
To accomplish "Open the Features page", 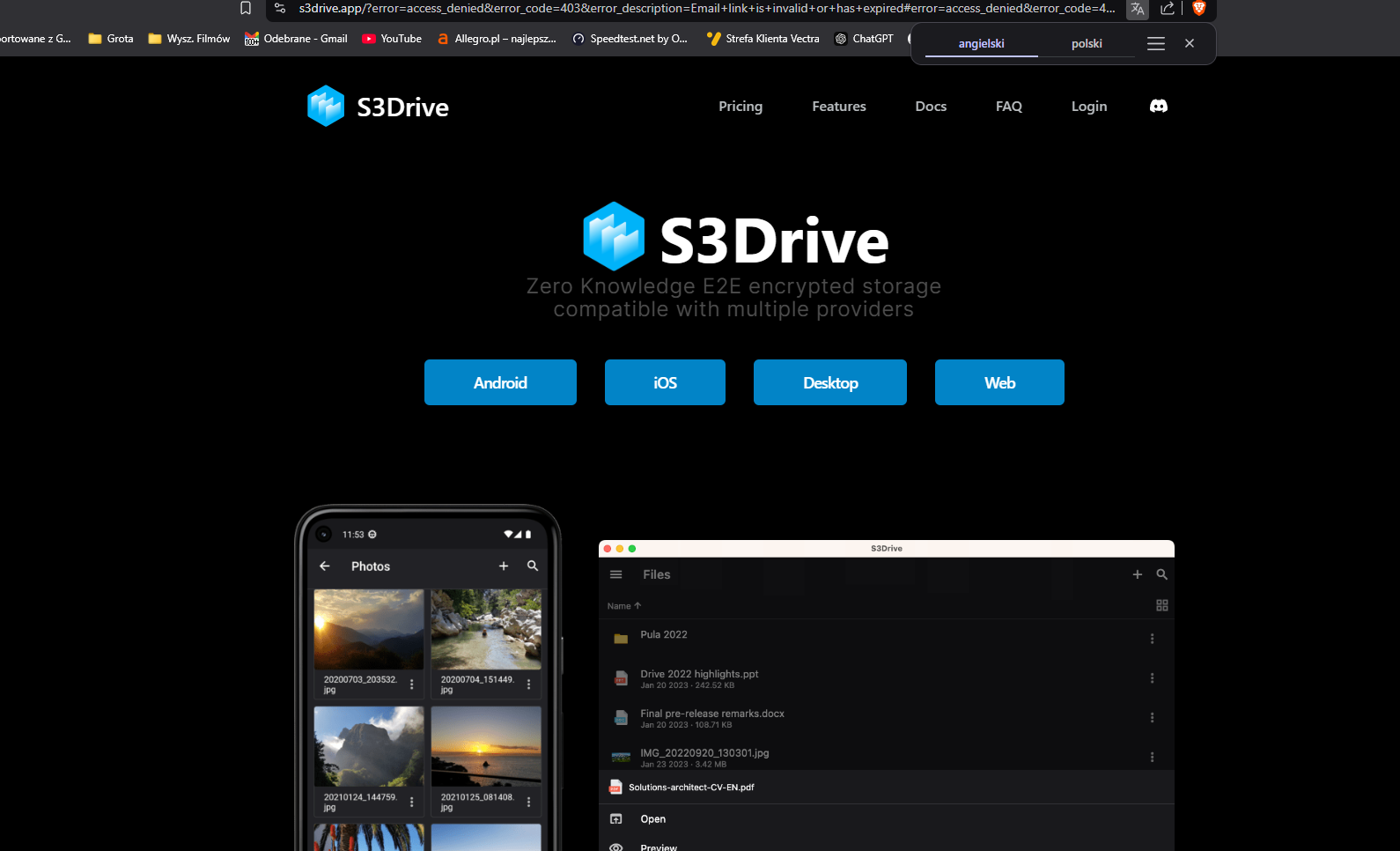I will point(839,106).
